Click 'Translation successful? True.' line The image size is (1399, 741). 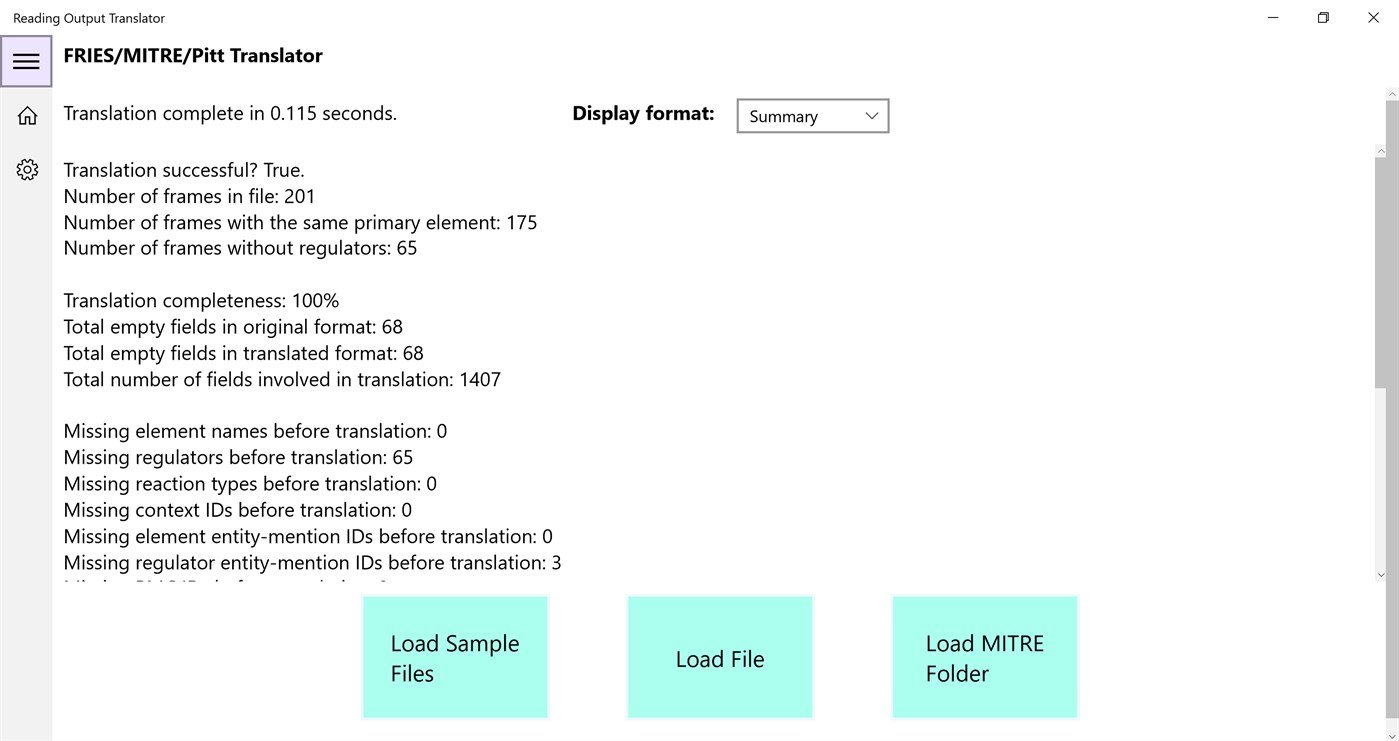[184, 170]
